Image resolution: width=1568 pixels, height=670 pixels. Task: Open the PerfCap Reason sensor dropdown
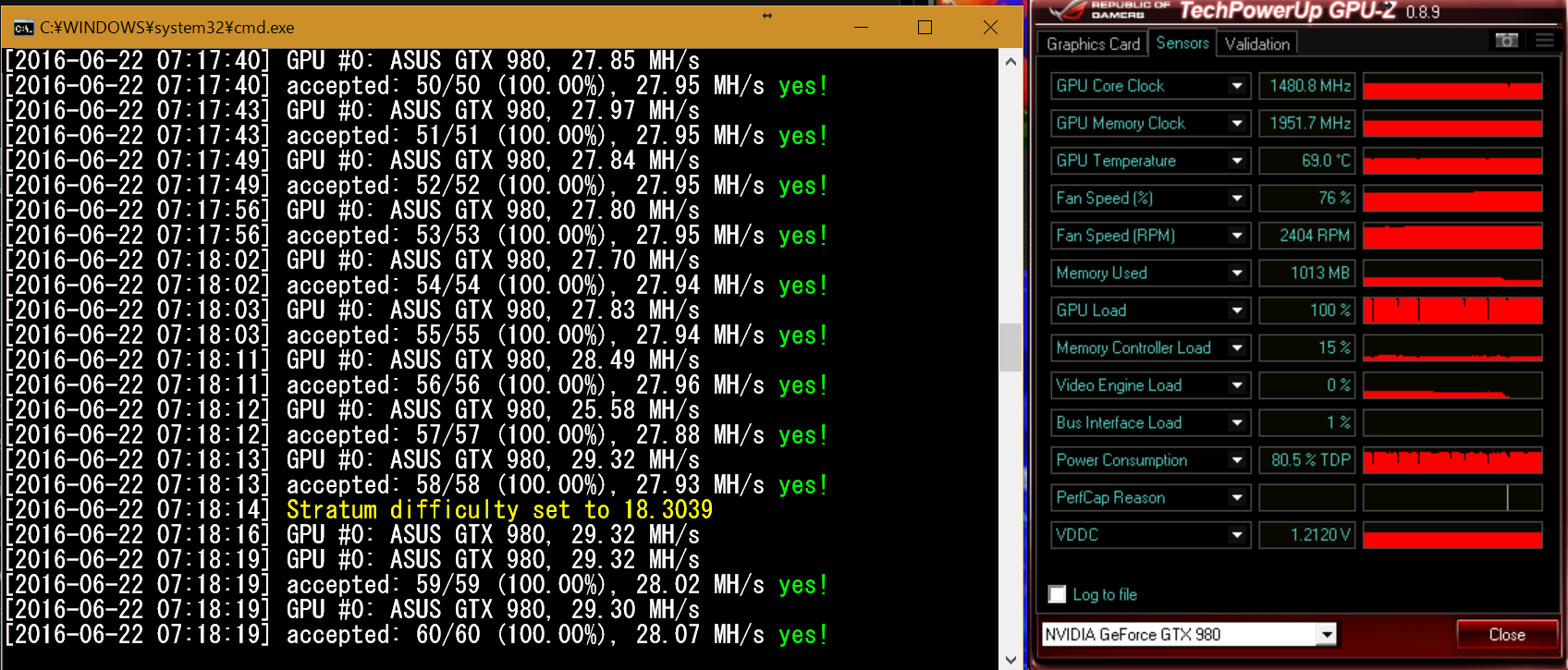coord(1237,497)
